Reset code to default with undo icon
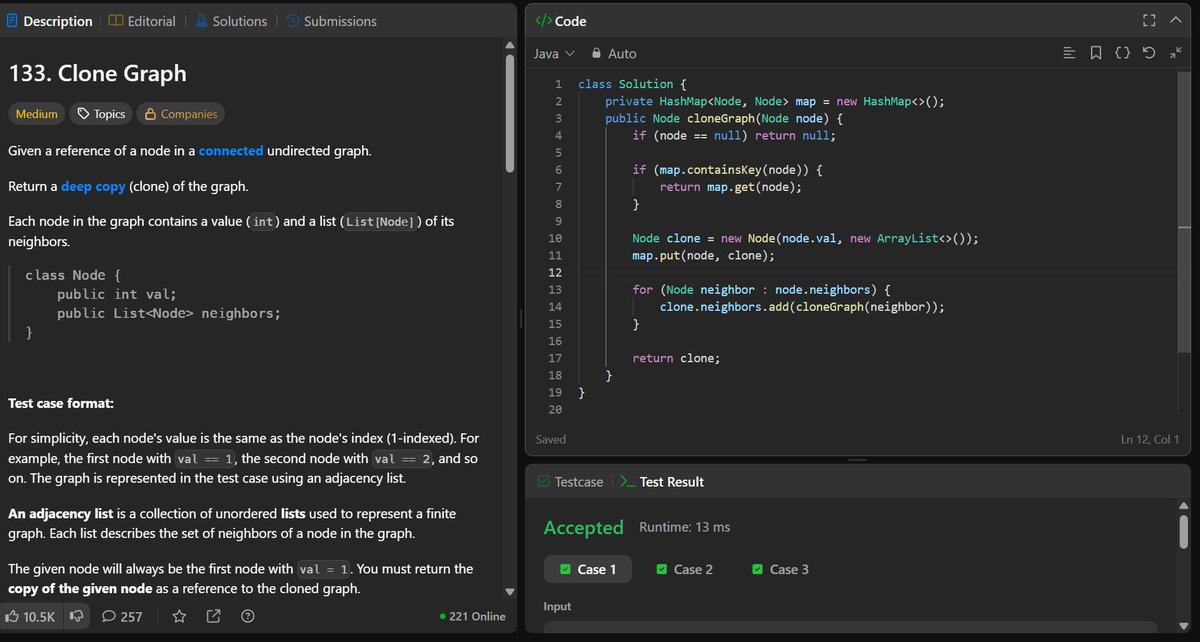1200x642 pixels. 1149,53
